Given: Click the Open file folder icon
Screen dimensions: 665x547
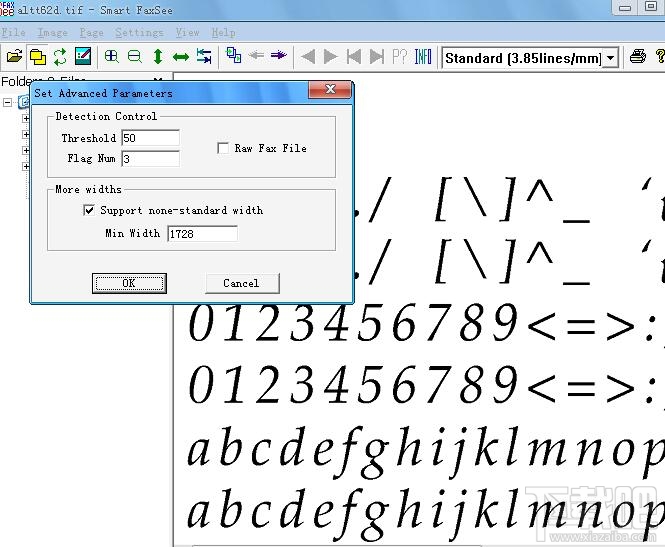Looking at the screenshot, I should coord(14,56).
